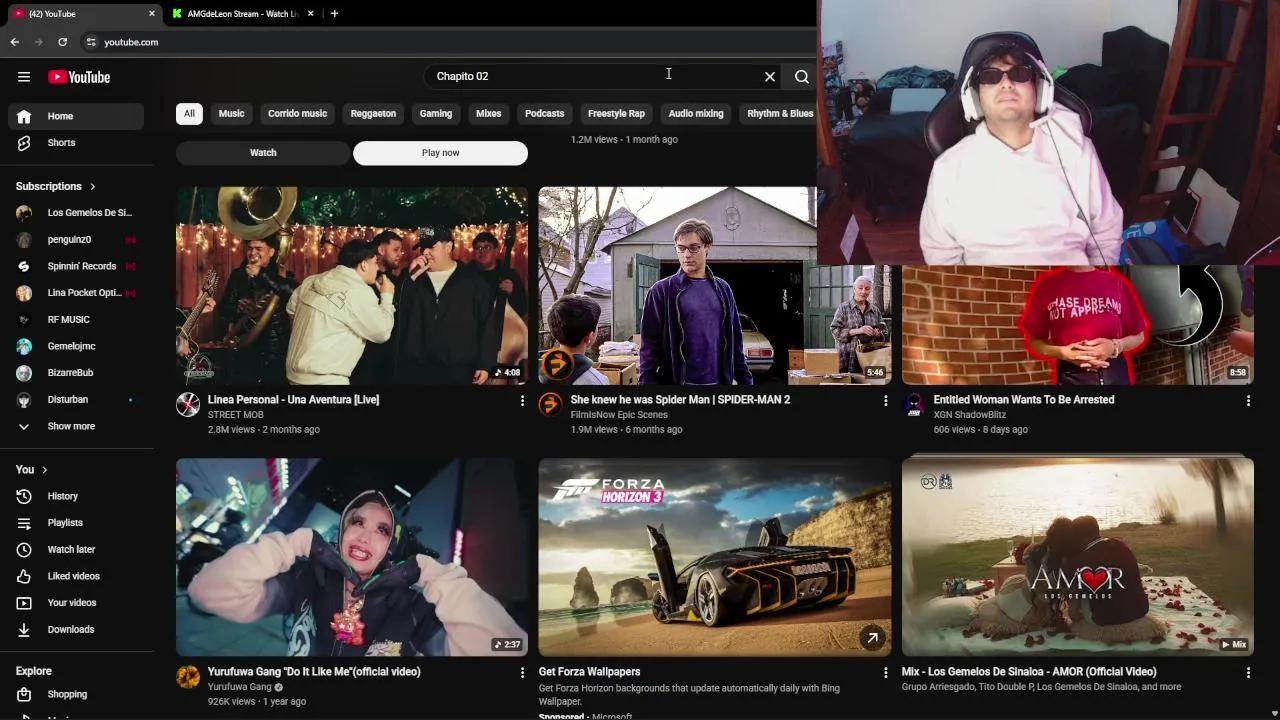Open Your videos in sidebar
This screenshot has height=720, width=1280.
76,603
